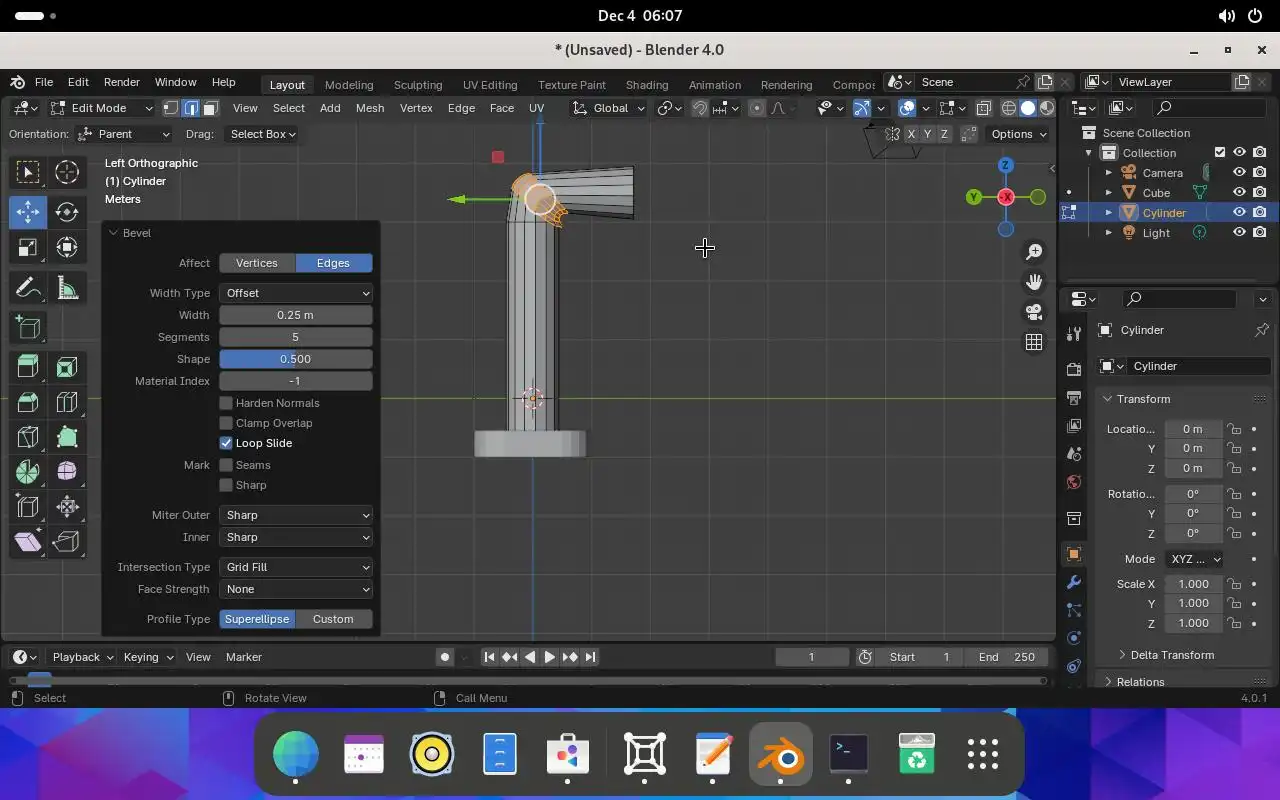Select the Extrude Region tool
The width and height of the screenshot is (1280, 800).
[x=28, y=367]
